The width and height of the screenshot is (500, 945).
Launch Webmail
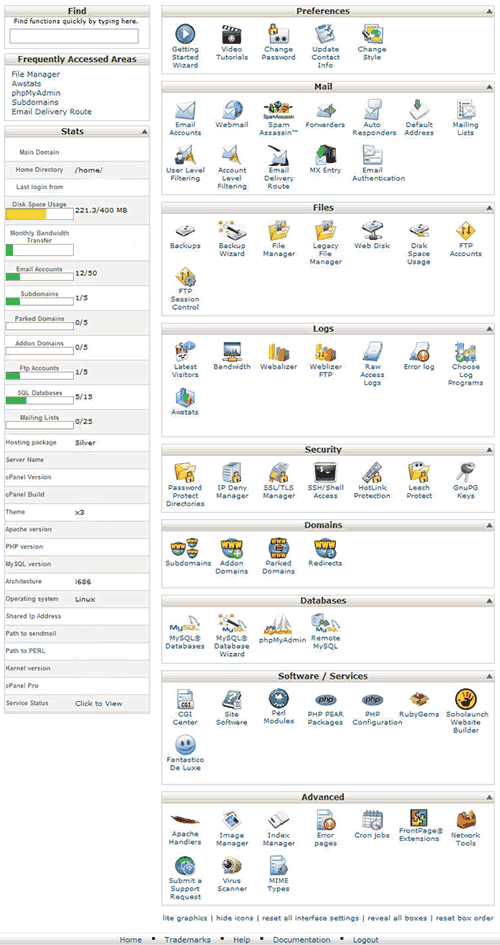232,115
